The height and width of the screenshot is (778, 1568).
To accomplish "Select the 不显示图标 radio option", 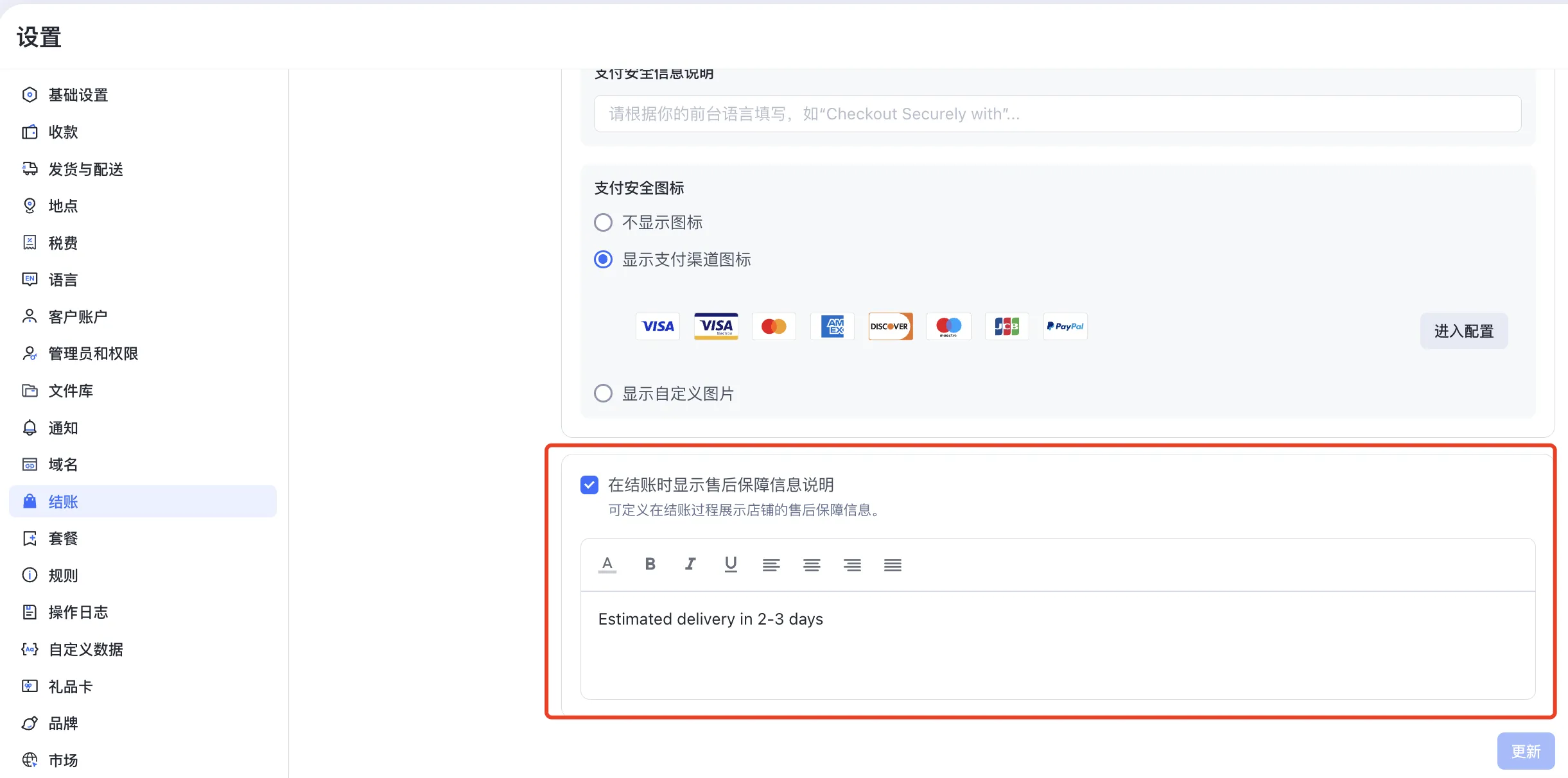I will point(603,223).
